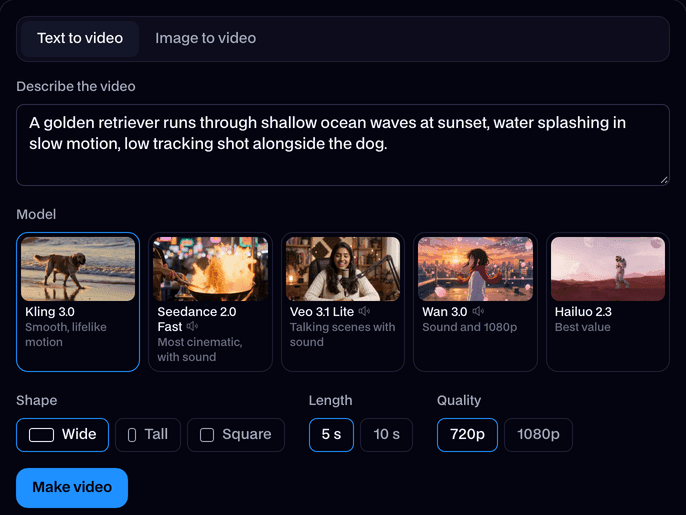This screenshot has width=686, height=515.
Task: Click the 'Length' section label
Action: 330,400
